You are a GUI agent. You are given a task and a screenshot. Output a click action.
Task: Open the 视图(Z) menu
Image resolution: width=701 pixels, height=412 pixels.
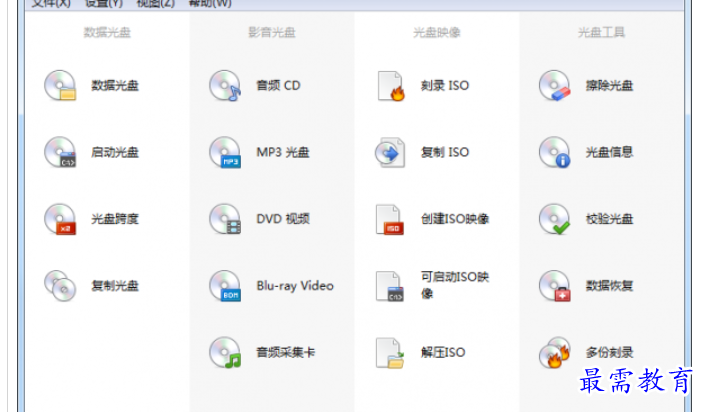click(156, 4)
